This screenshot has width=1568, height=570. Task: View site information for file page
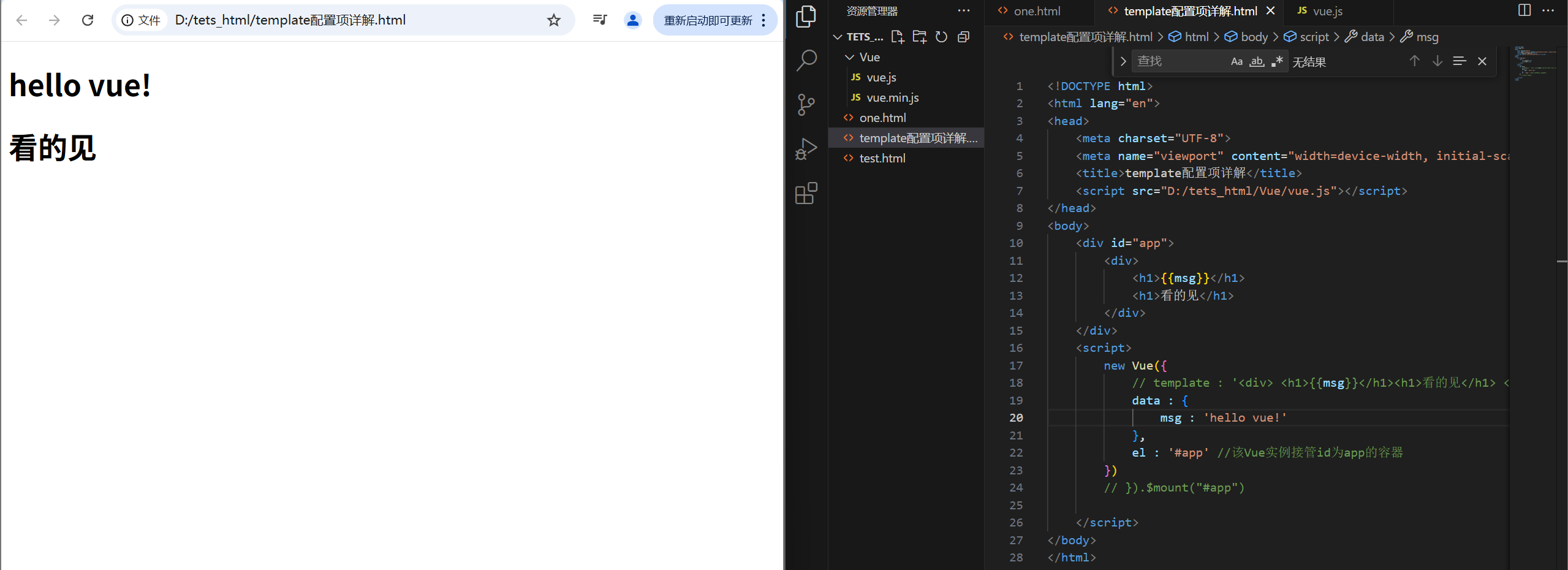coord(141,20)
